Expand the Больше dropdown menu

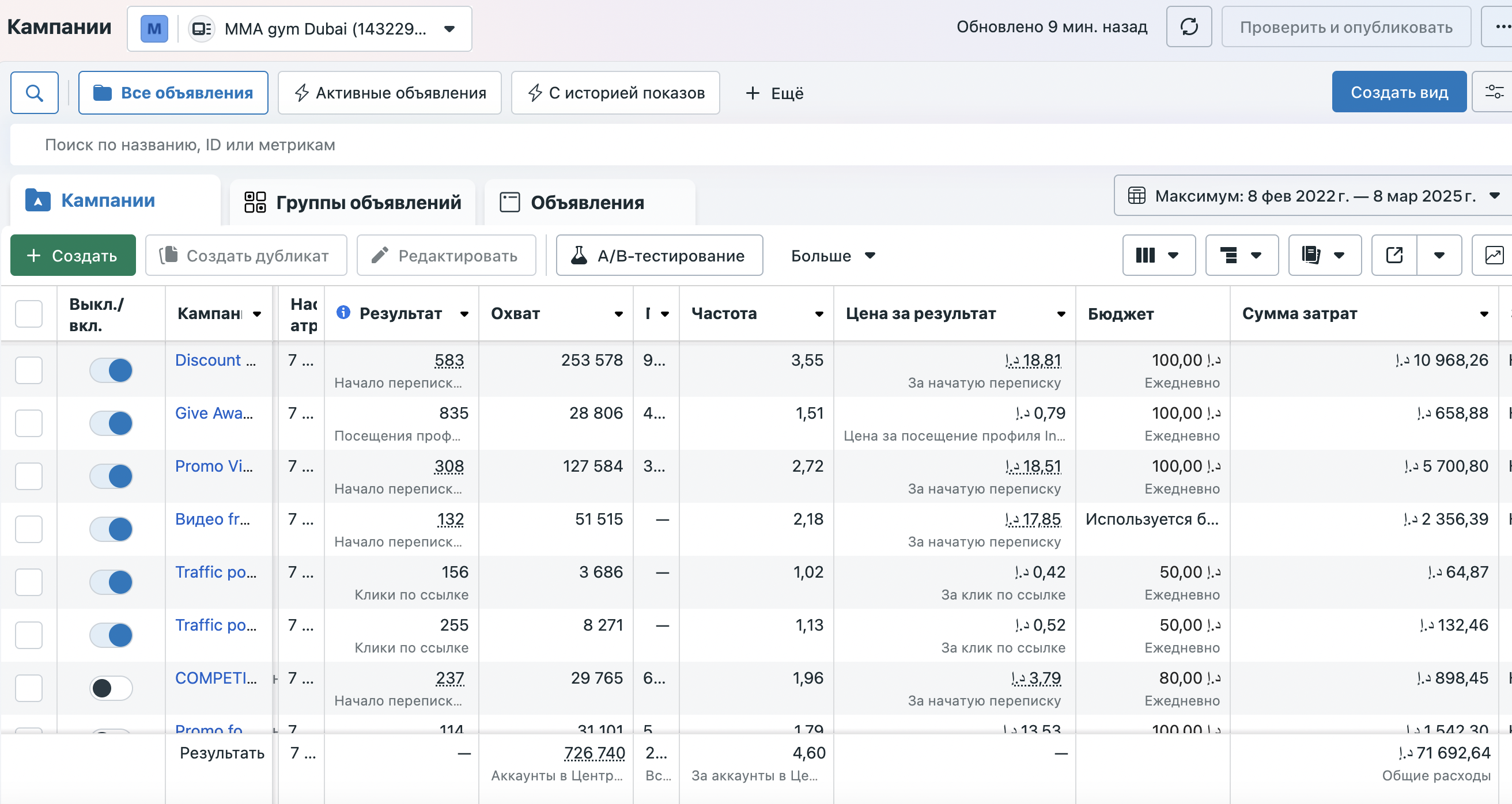(x=833, y=255)
